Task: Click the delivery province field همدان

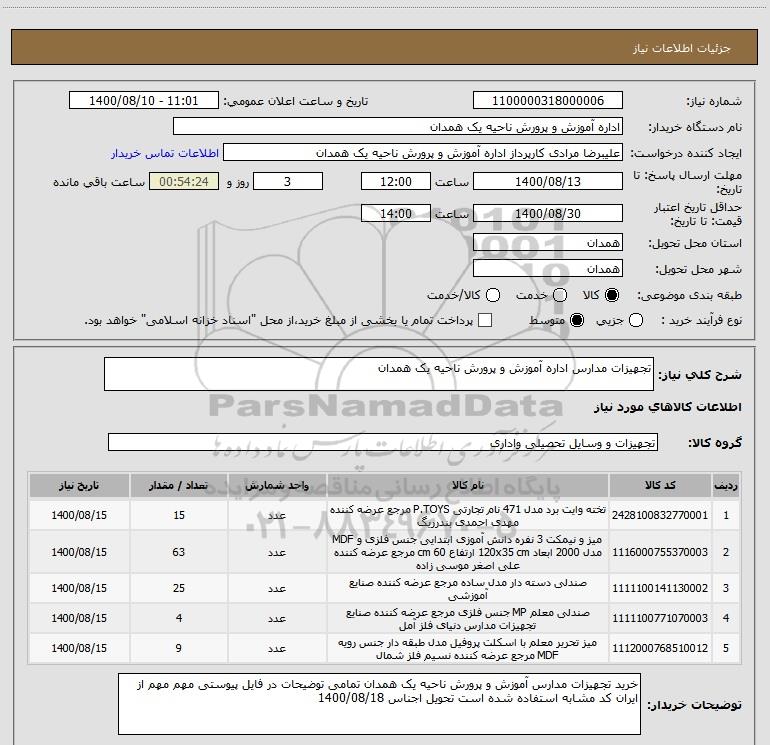Action: coord(548,243)
